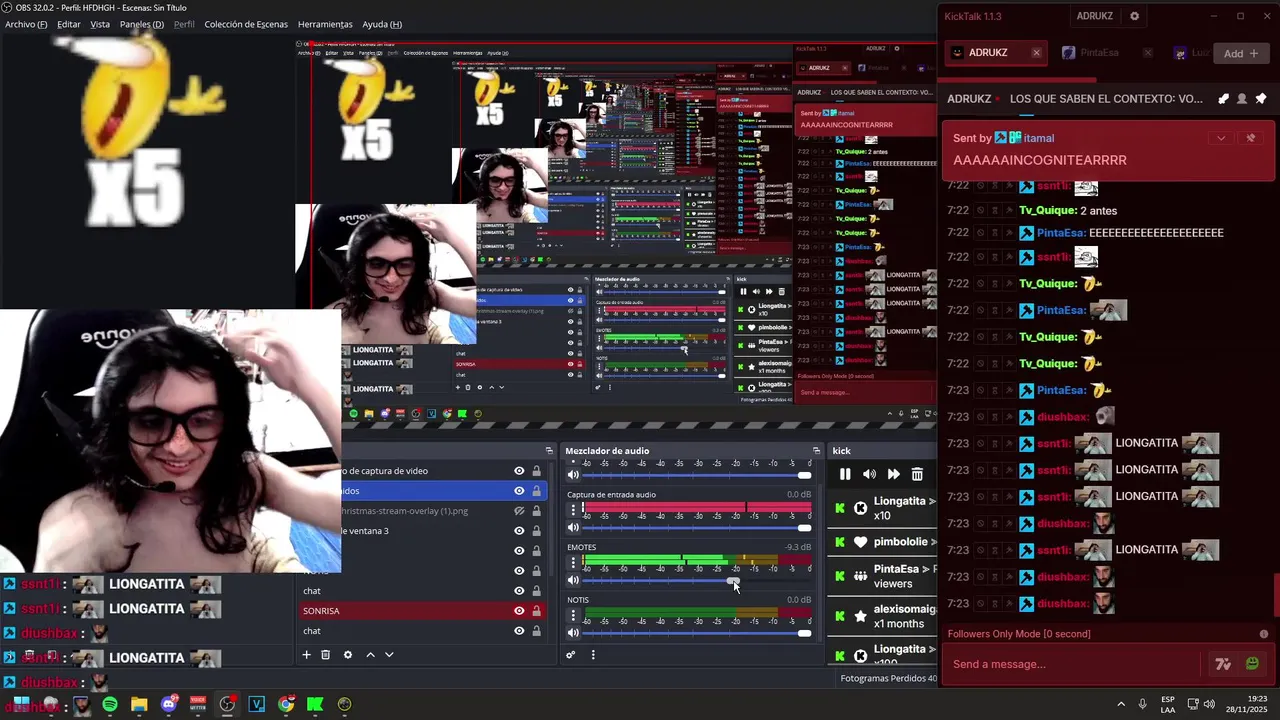1280x720 pixels.
Task: Open the Archivo menu
Action: pos(26,24)
